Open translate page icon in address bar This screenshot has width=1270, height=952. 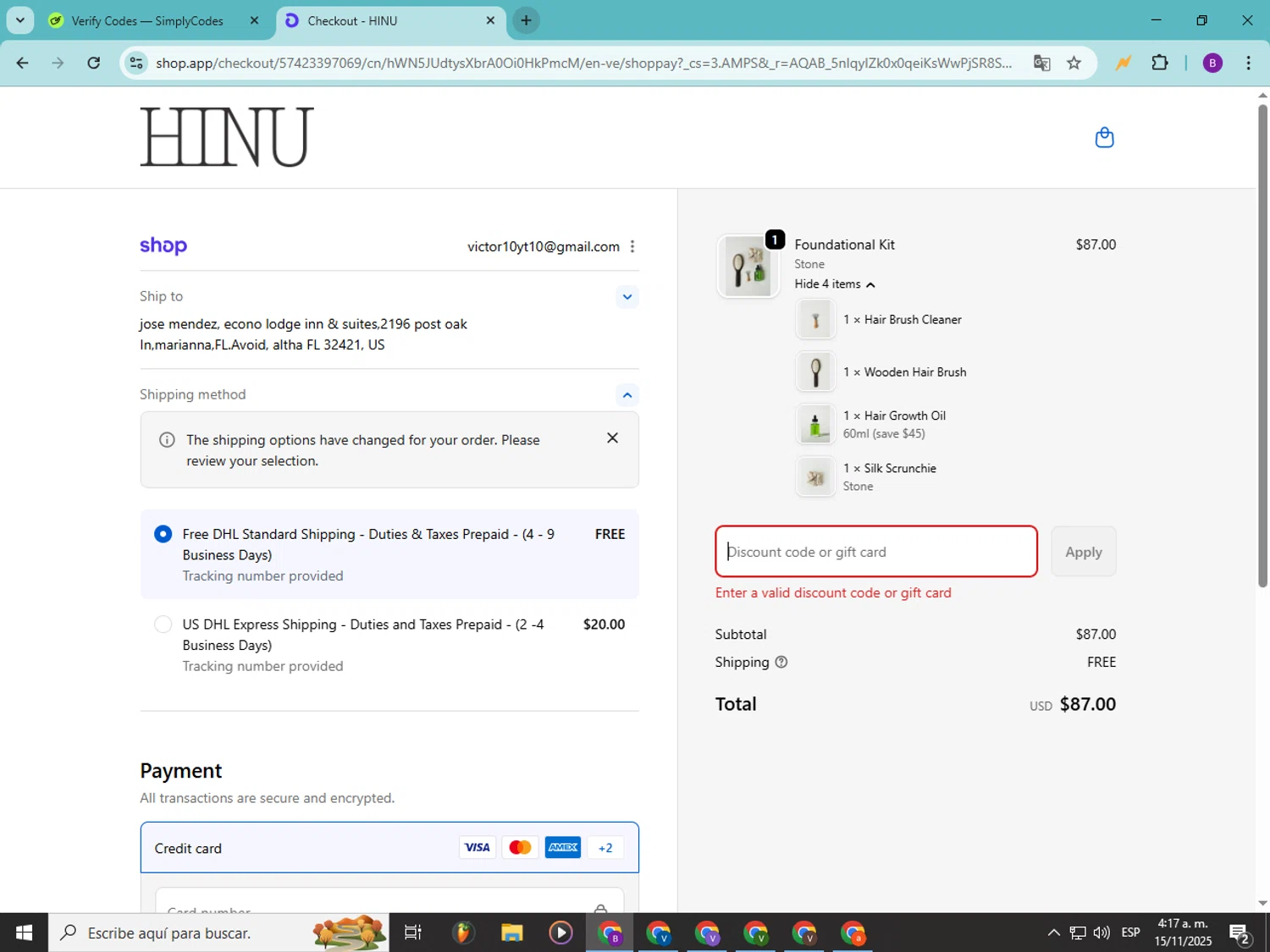pos(1042,63)
